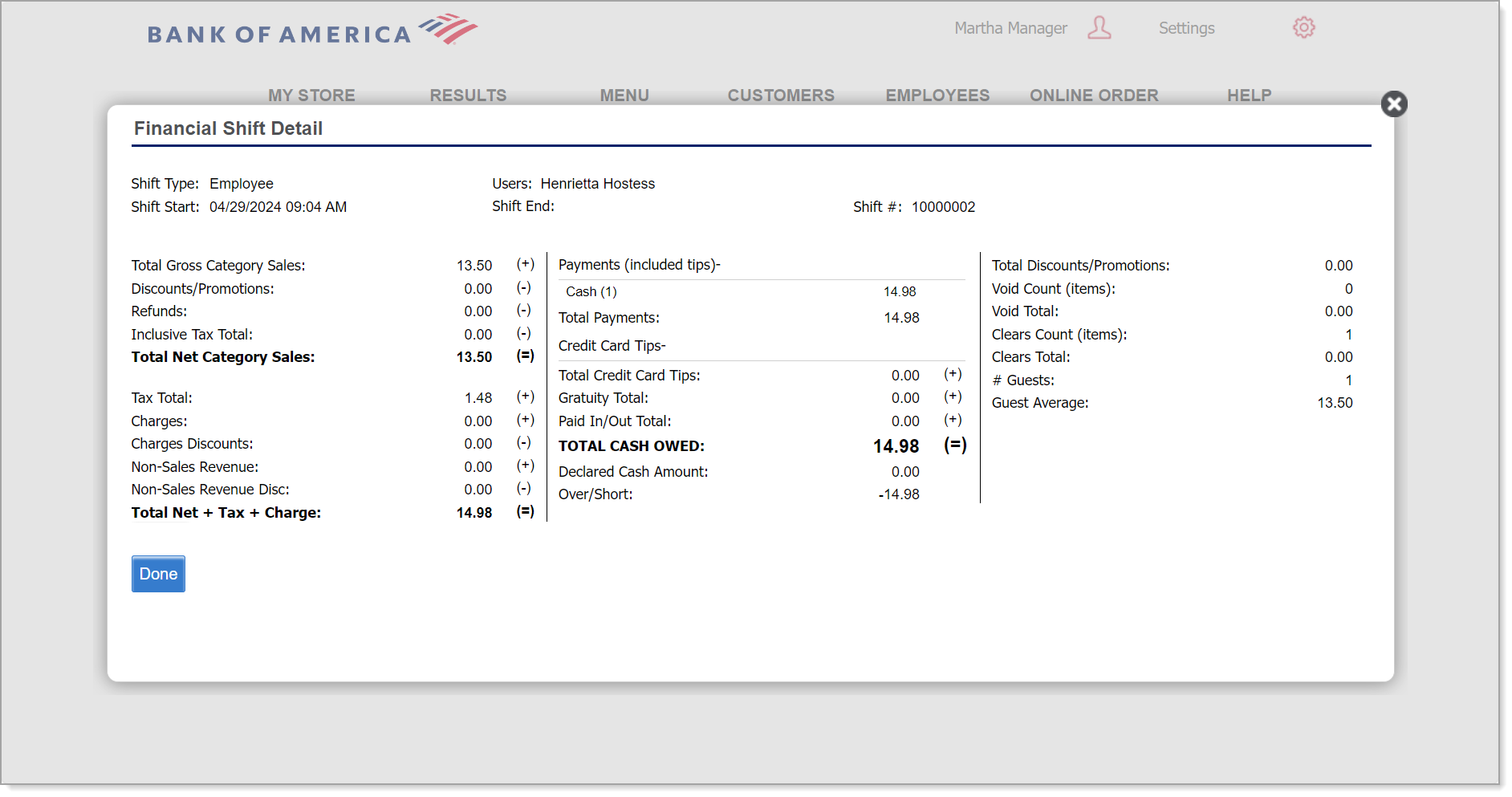Click the Discounts/Promotions label in left column
The width and height of the screenshot is (1512, 797).
tap(202, 289)
